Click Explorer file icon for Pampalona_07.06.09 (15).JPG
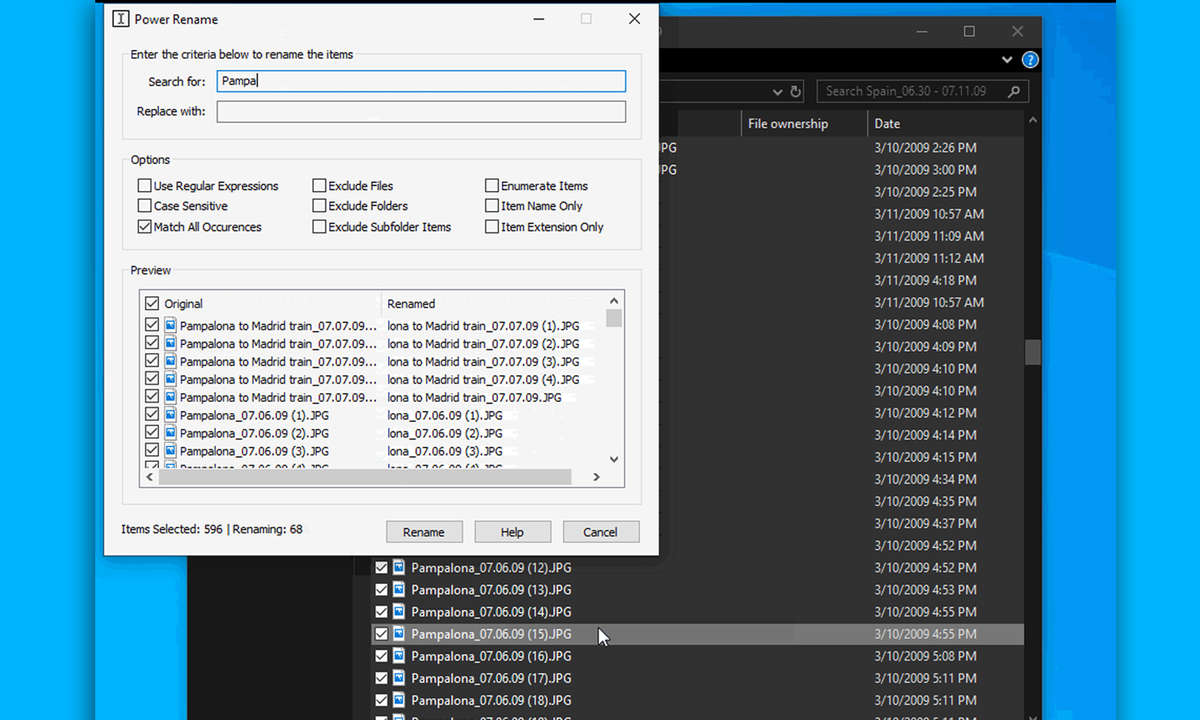Viewport: 1200px width, 720px height. (398, 634)
